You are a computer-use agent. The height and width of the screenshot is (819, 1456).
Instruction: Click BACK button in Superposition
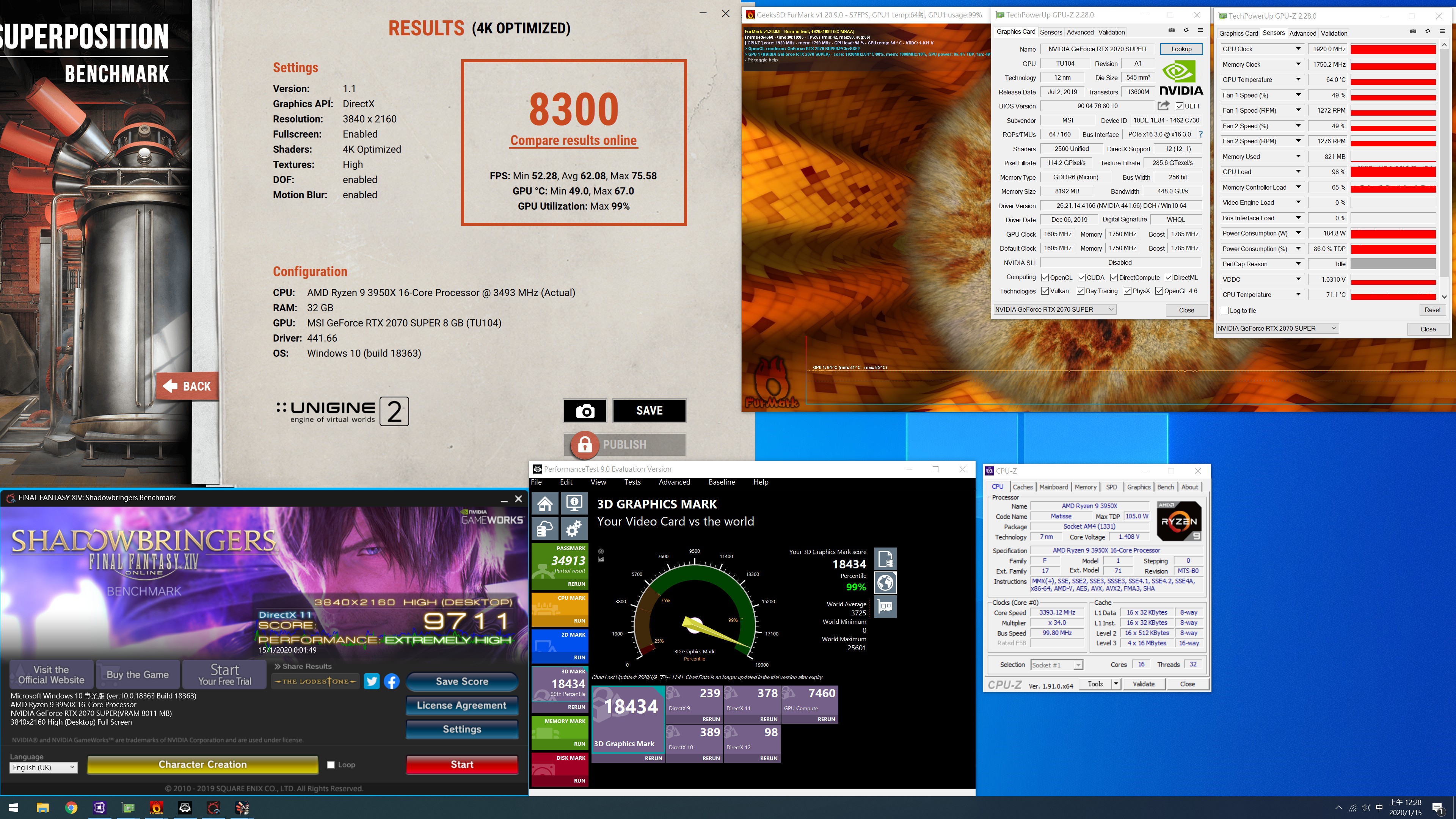point(187,386)
